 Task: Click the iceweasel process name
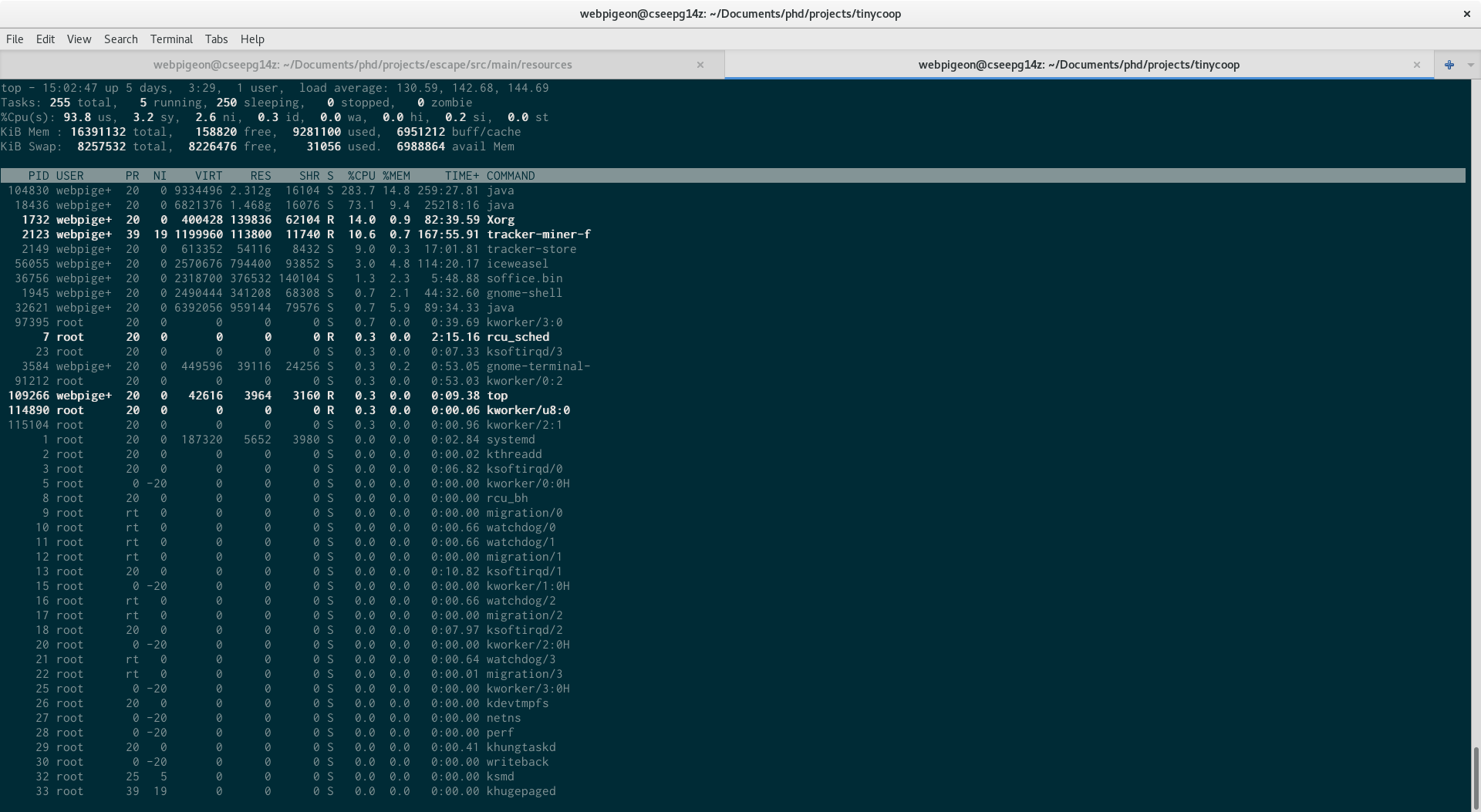[518, 264]
